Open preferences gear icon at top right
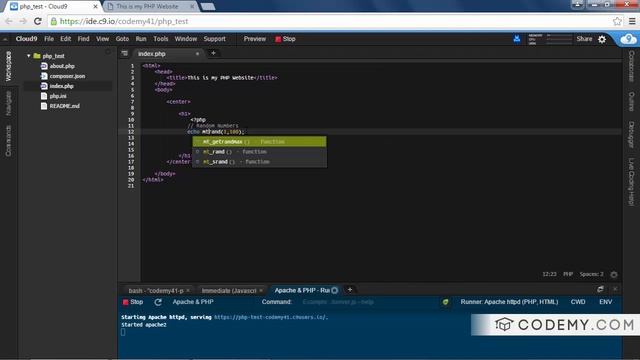640x360 pixels. [x=602, y=39]
